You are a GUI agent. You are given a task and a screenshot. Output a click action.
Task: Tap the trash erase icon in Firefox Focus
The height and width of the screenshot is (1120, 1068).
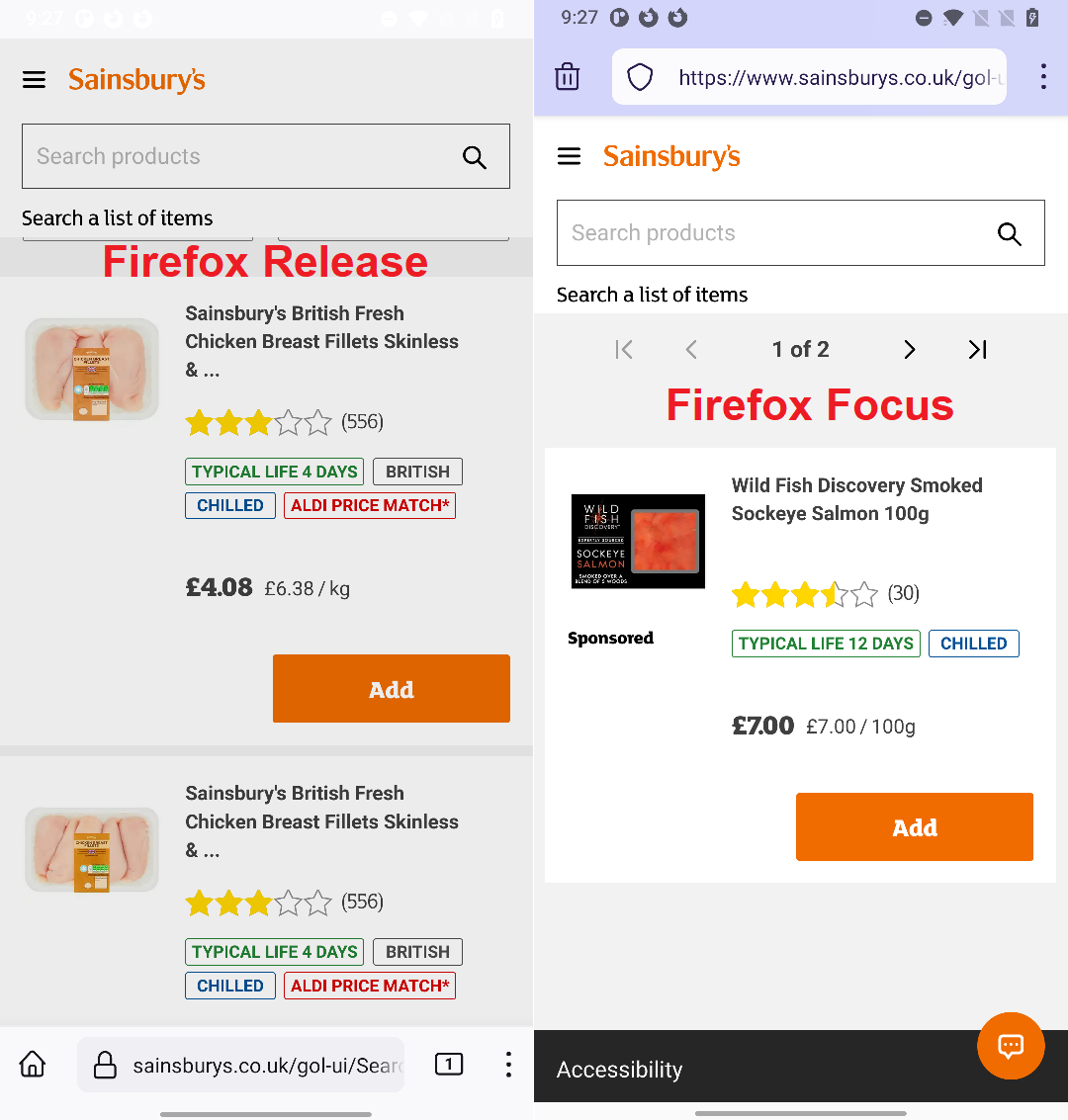tap(567, 76)
